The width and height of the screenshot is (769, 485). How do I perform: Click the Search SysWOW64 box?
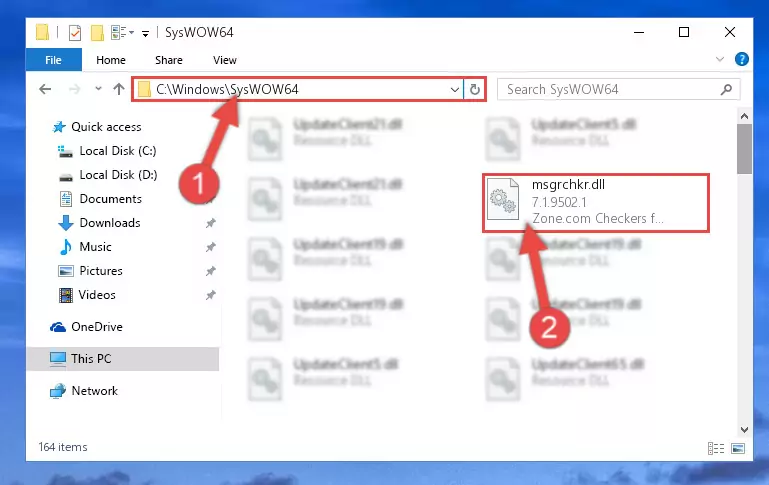618,89
